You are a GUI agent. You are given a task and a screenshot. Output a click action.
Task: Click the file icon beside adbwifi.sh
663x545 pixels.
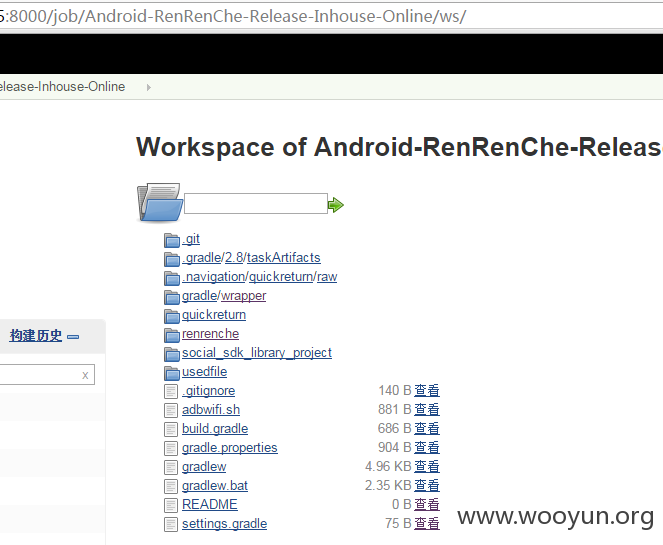(x=171, y=411)
